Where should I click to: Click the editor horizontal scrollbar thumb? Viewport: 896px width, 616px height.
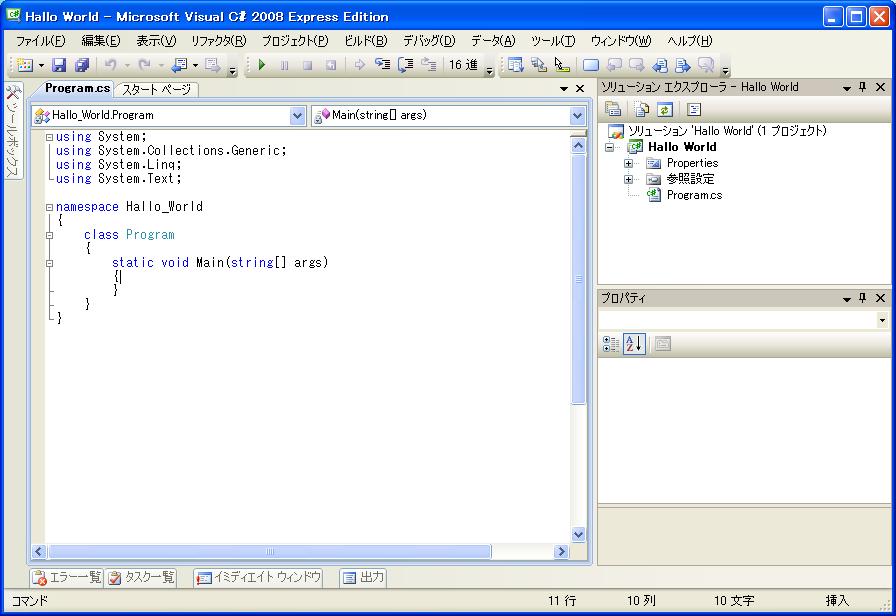[270, 551]
